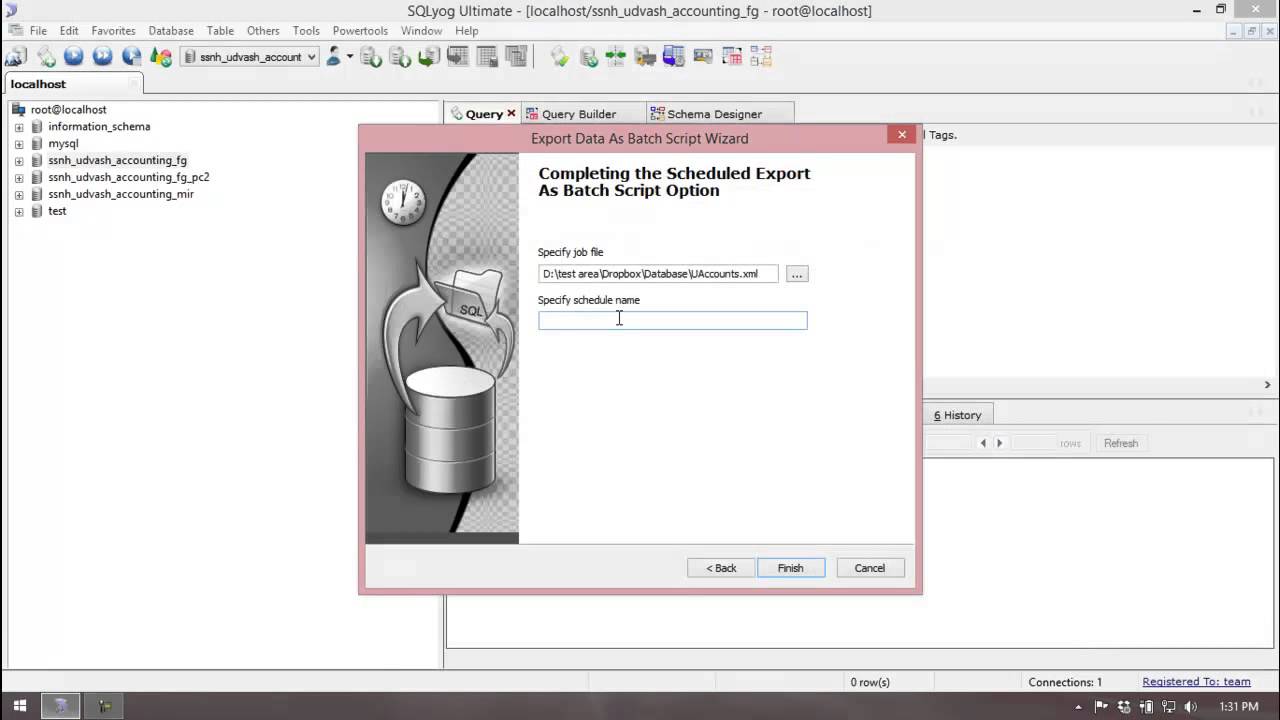Click the right scroll arrow of the query editor
Viewport: 1280px width, 720px height.
click(x=1267, y=385)
